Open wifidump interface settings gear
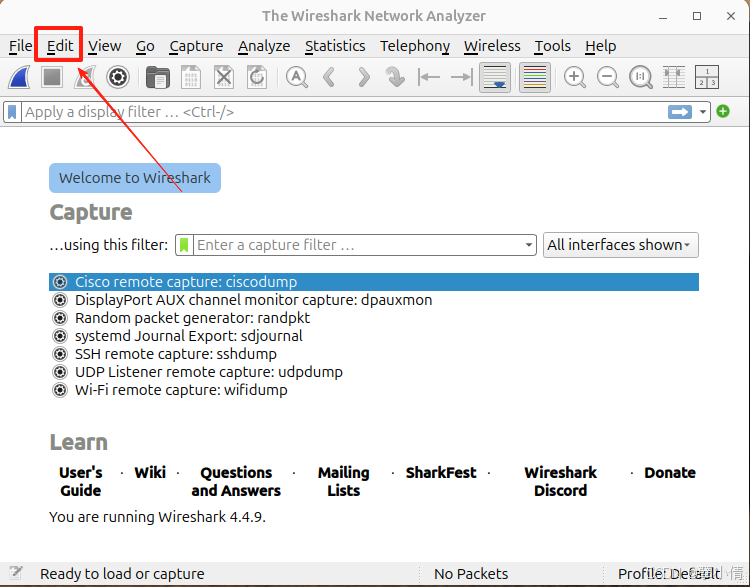The width and height of the screenshot is (750, 587). point(60,390)
